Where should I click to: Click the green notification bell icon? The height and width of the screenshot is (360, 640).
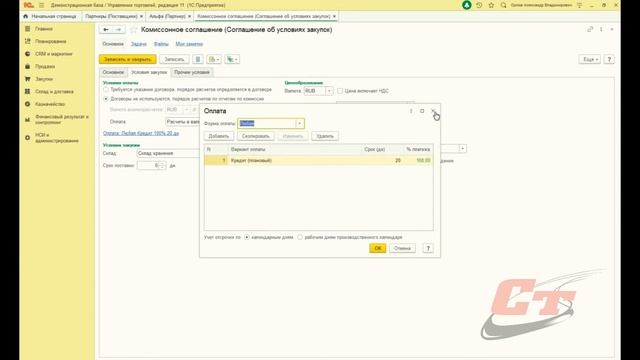coord(467,5)
